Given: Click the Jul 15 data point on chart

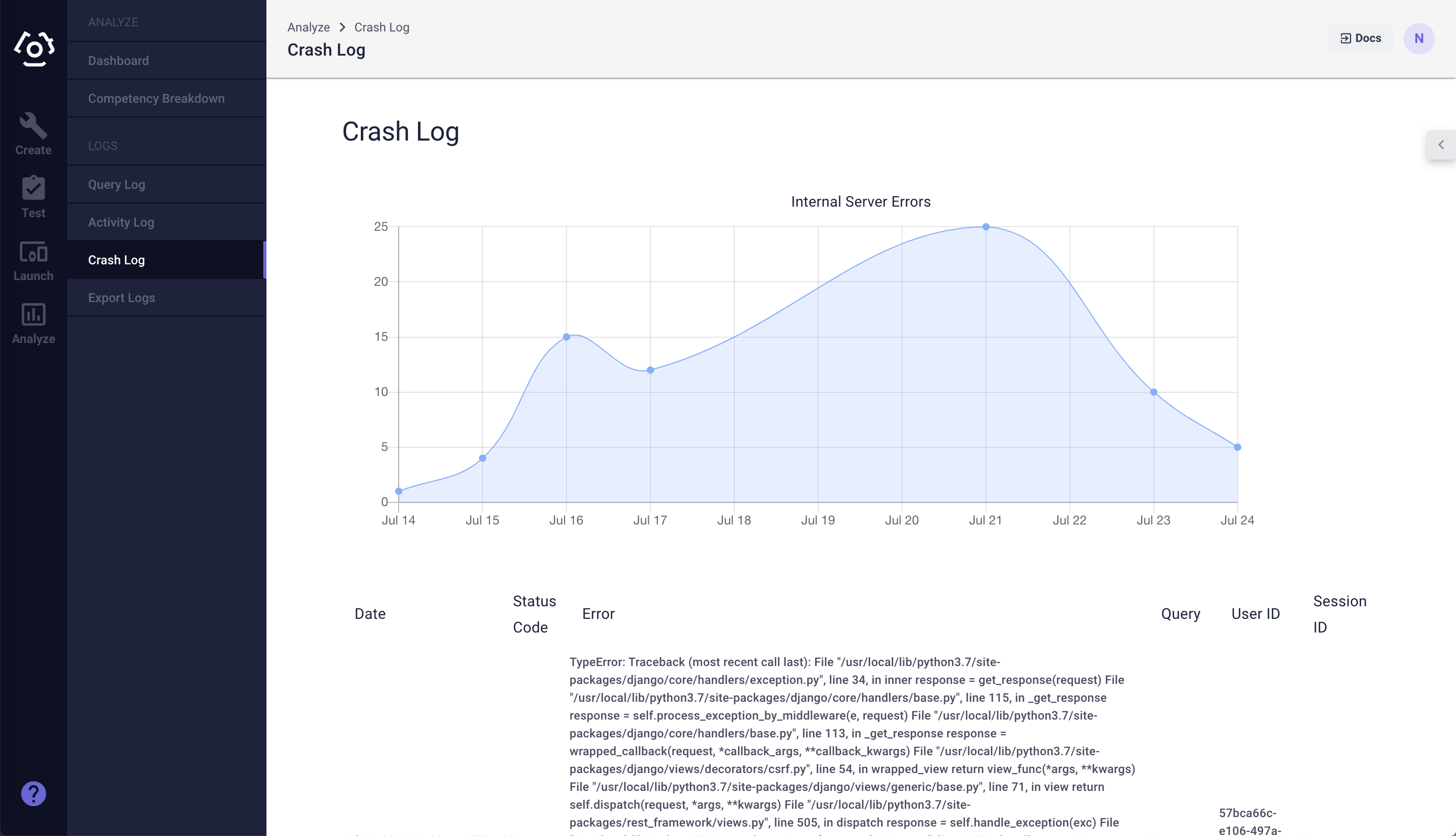Looking at the screenshot, I should coord(482,458).
